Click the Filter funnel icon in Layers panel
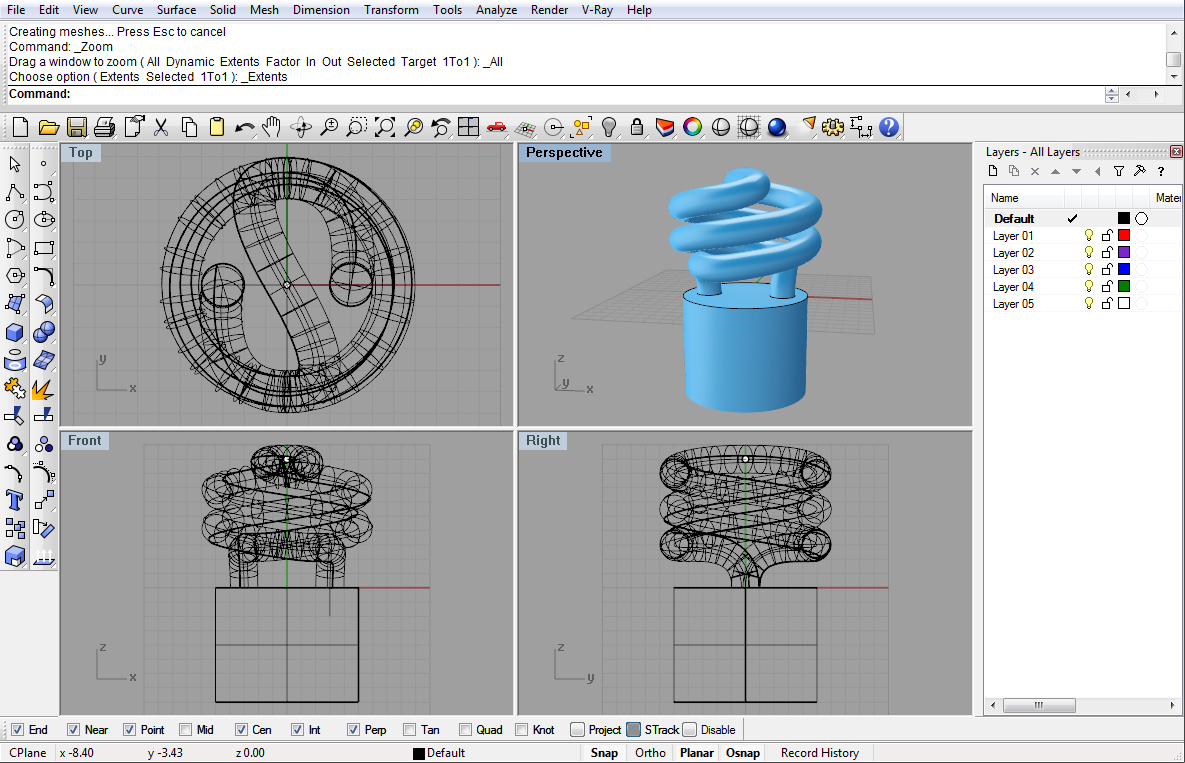This screenshot has width=1185, height=763. point(1119,171)
